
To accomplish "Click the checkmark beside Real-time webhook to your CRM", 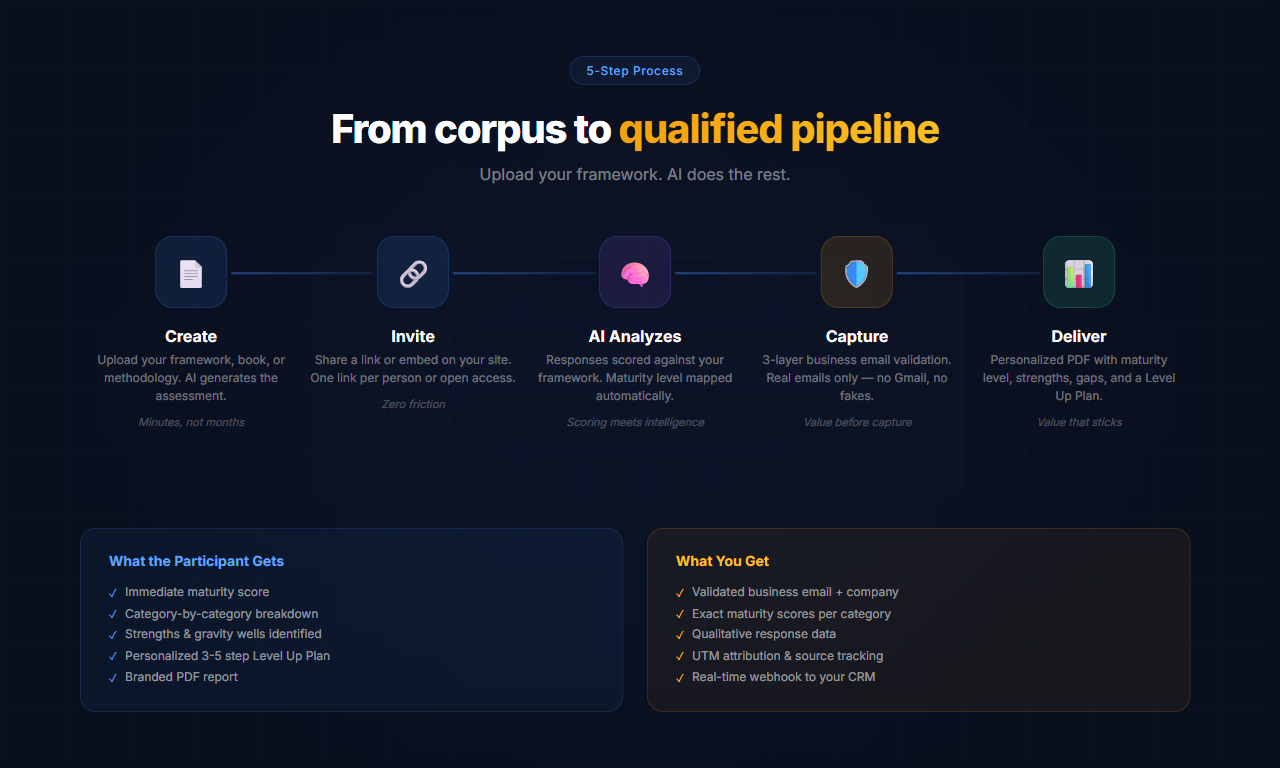I will click(680, 677).
